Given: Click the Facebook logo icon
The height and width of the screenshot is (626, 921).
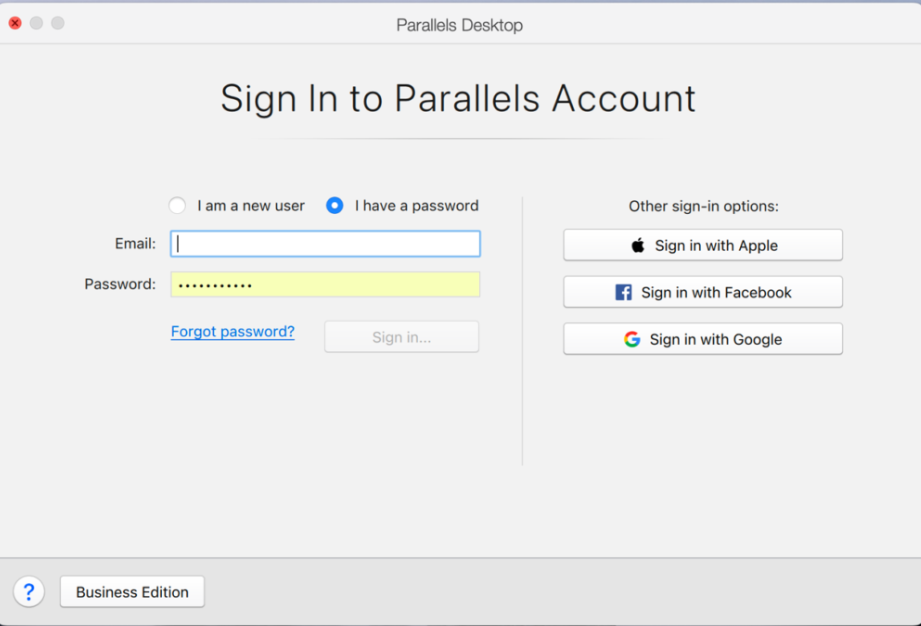Looking at the screenshot, I should click(623, 292).
